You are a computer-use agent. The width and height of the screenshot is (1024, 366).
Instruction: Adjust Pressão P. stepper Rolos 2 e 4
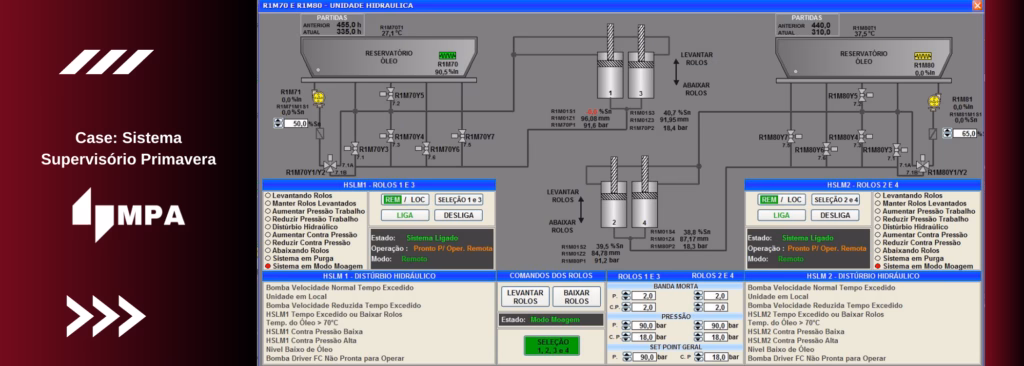pos(698,325)
